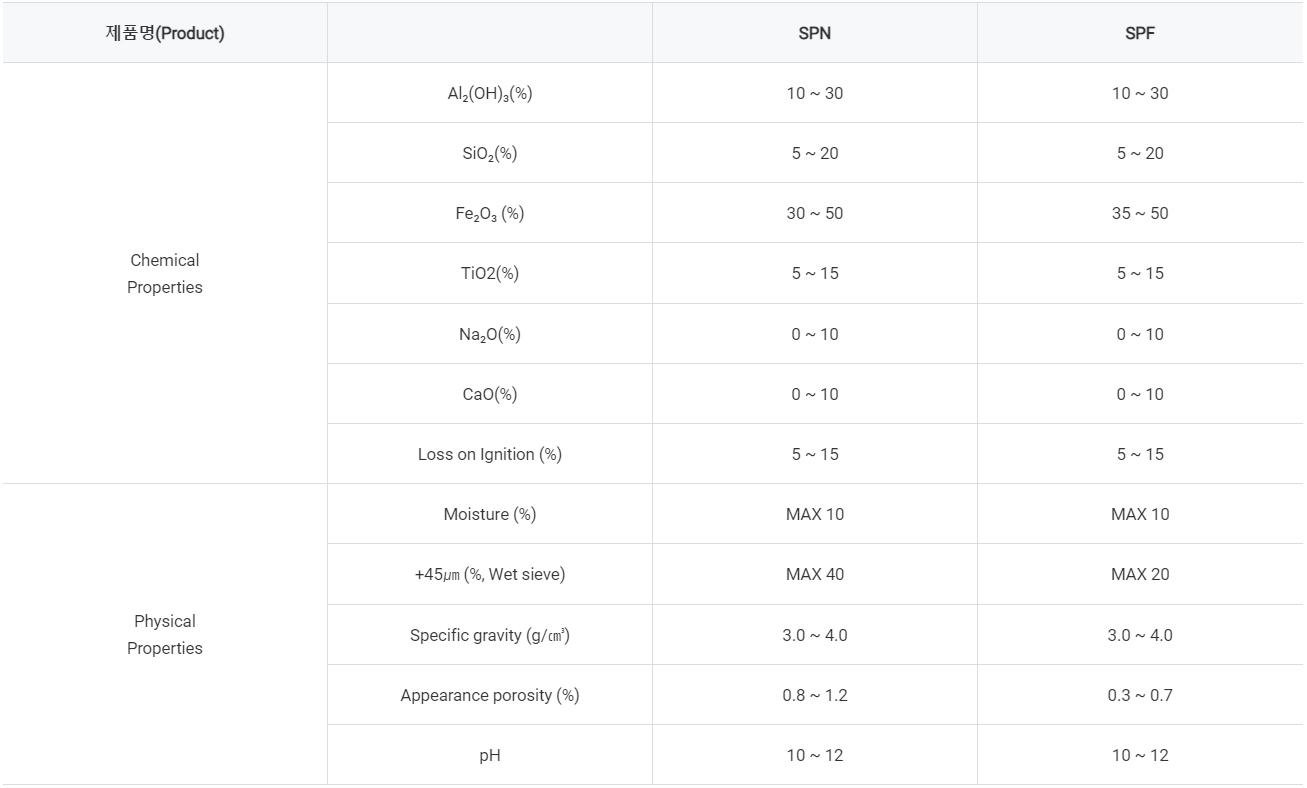Click the Al2(OH)3(%) property cell

pyautogui.click(x=490, y=93)
